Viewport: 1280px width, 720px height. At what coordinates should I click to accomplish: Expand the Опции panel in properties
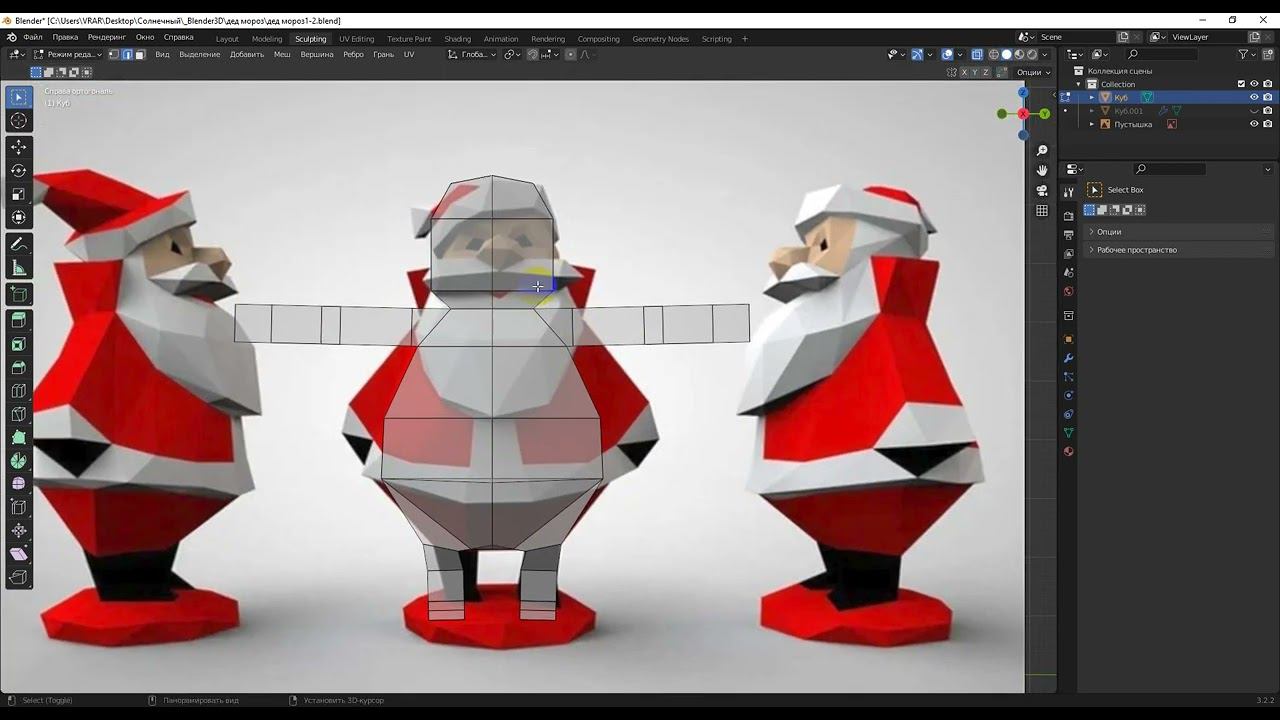1108,231
